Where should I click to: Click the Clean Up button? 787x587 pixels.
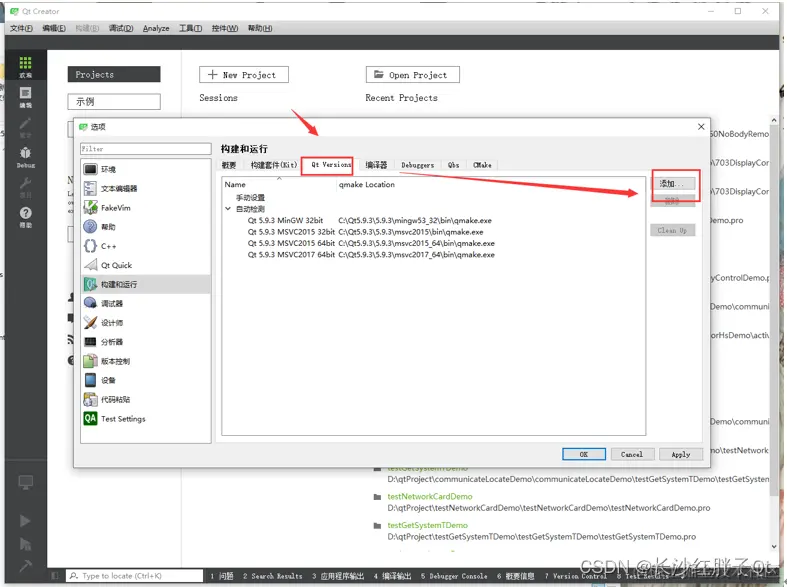673,231
